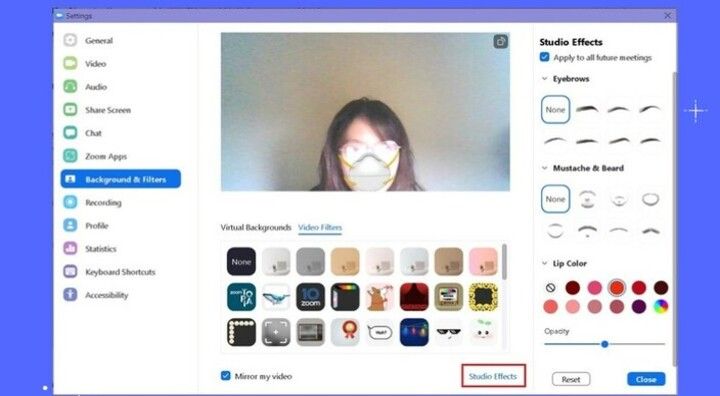
Task: Apply the pixel sunglasses filter
Action: [449, 332]
